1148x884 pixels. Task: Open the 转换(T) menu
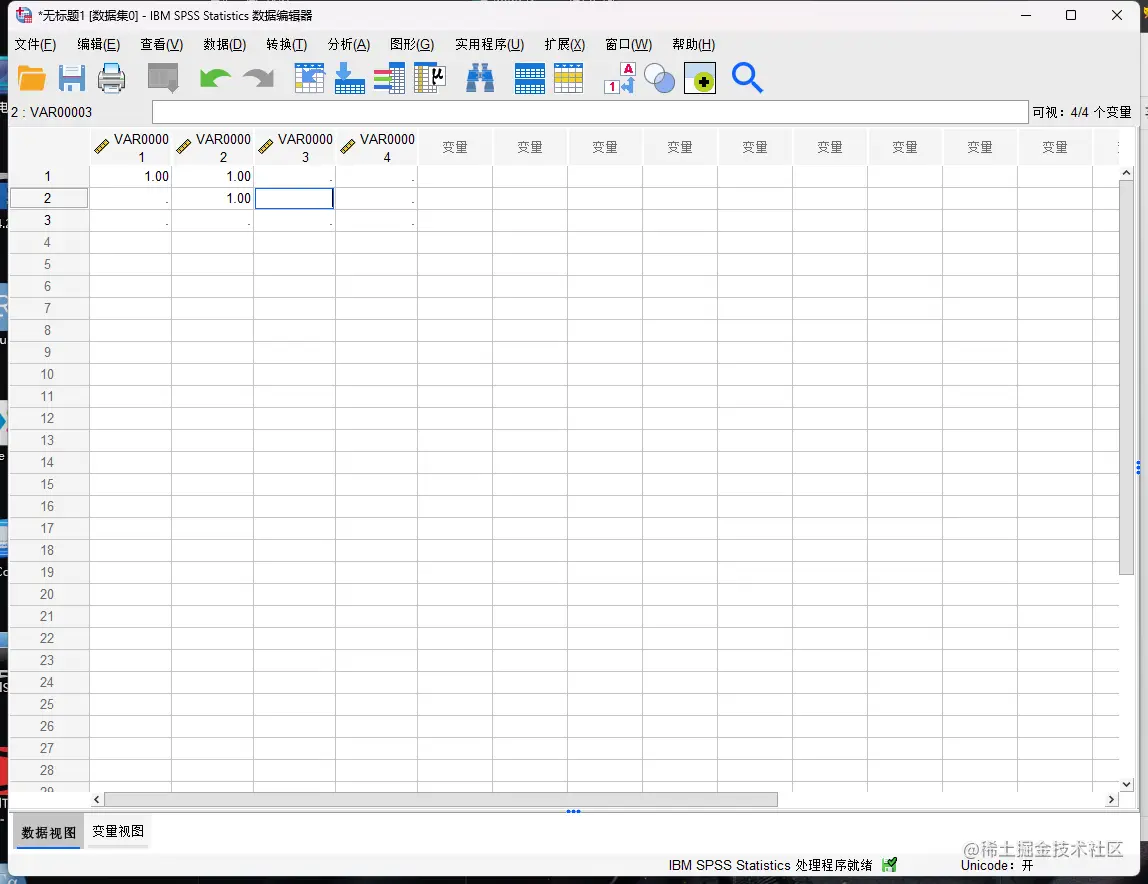pos(287,45)
